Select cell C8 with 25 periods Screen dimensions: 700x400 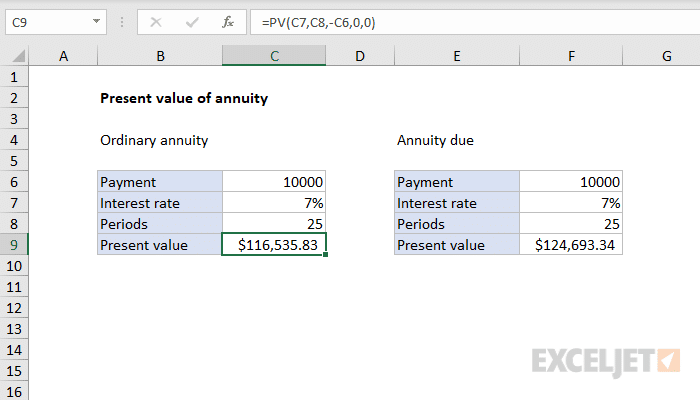click(274, 224)
